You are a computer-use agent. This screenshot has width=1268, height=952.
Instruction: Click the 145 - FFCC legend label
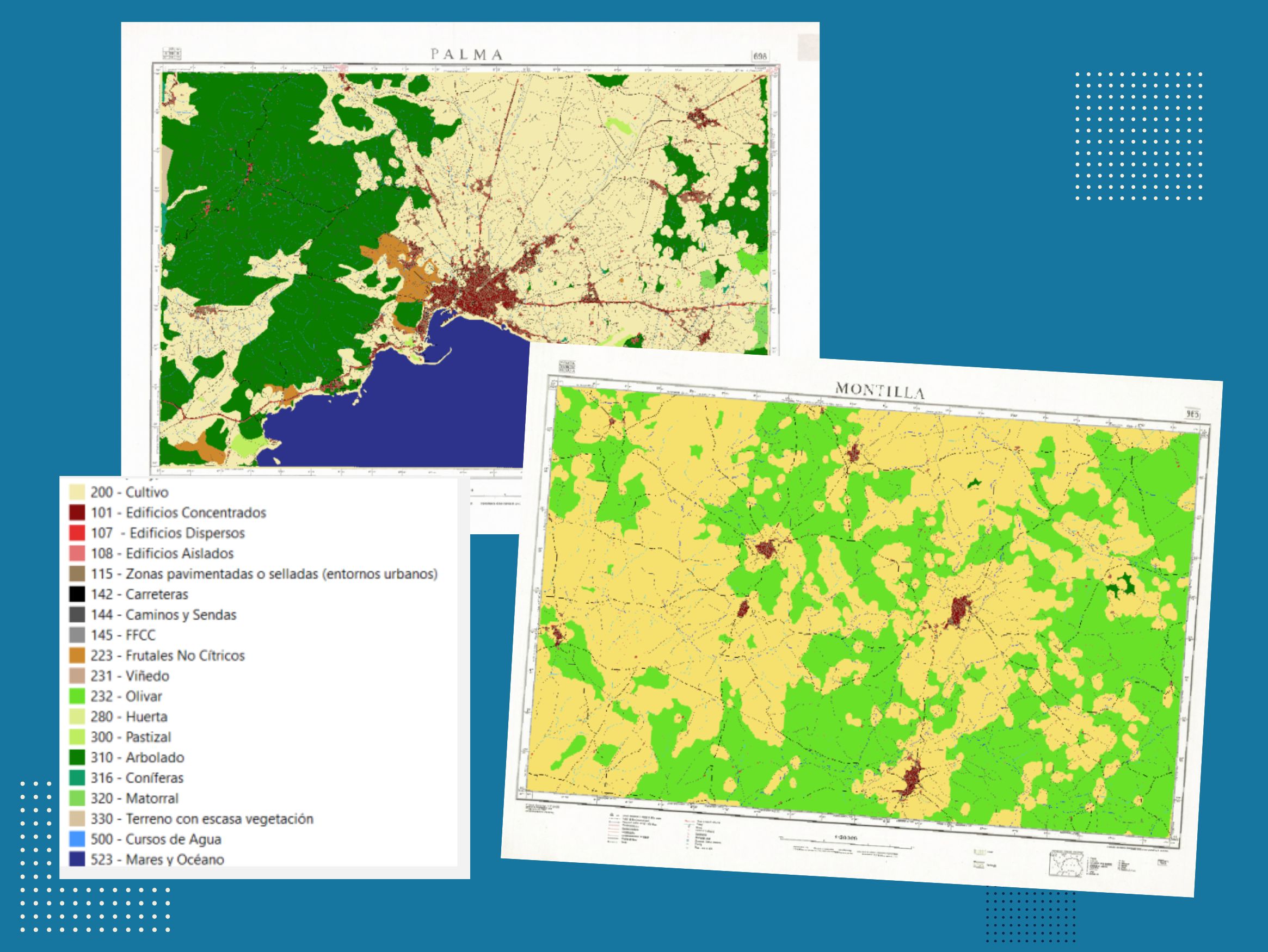pos(122,635)
